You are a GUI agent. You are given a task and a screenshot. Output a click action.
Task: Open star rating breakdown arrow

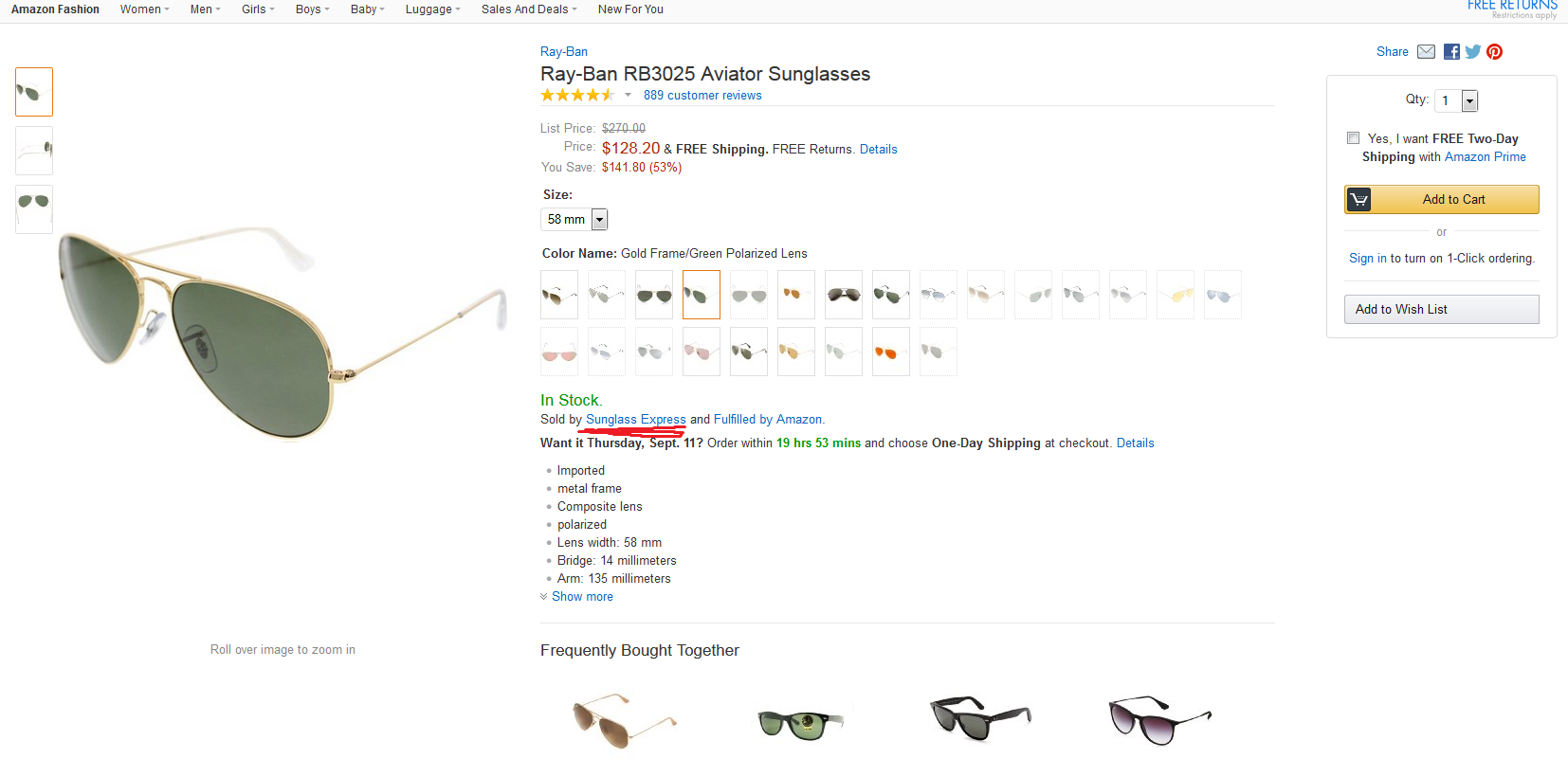[628, 95]
